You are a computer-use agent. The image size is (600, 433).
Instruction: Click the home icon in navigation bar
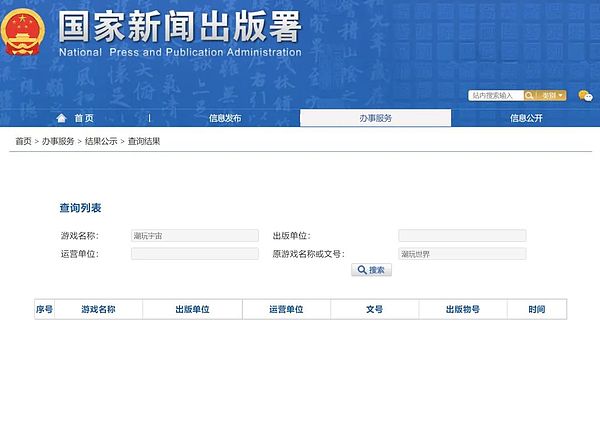click(61, 118)
